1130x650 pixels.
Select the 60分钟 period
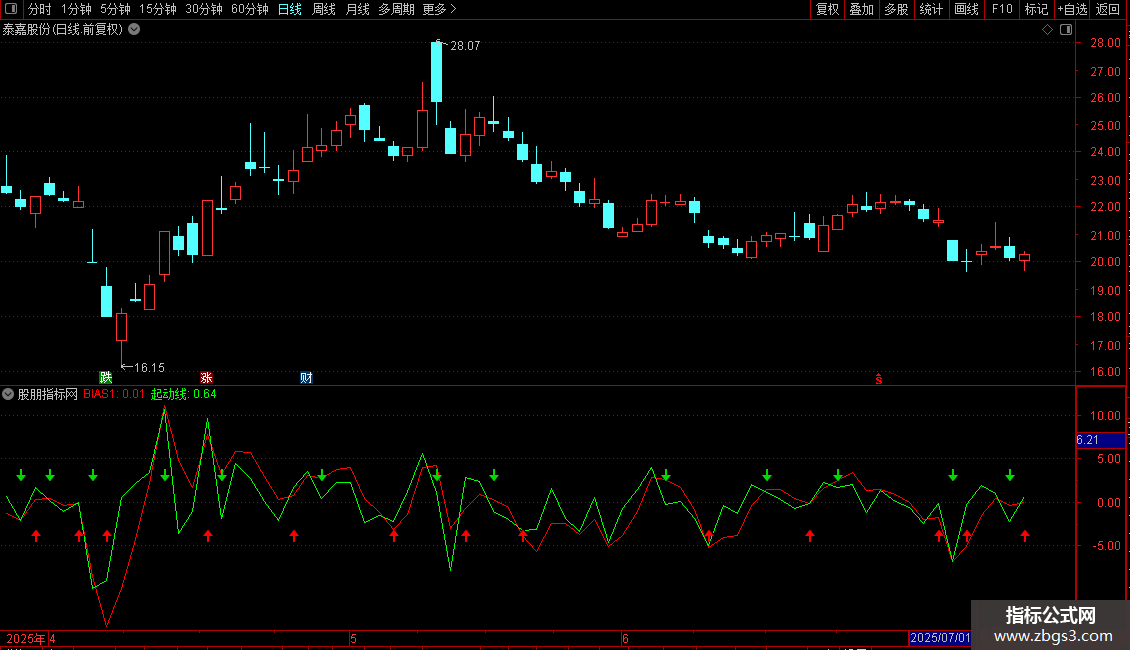(x=250, y=9)
